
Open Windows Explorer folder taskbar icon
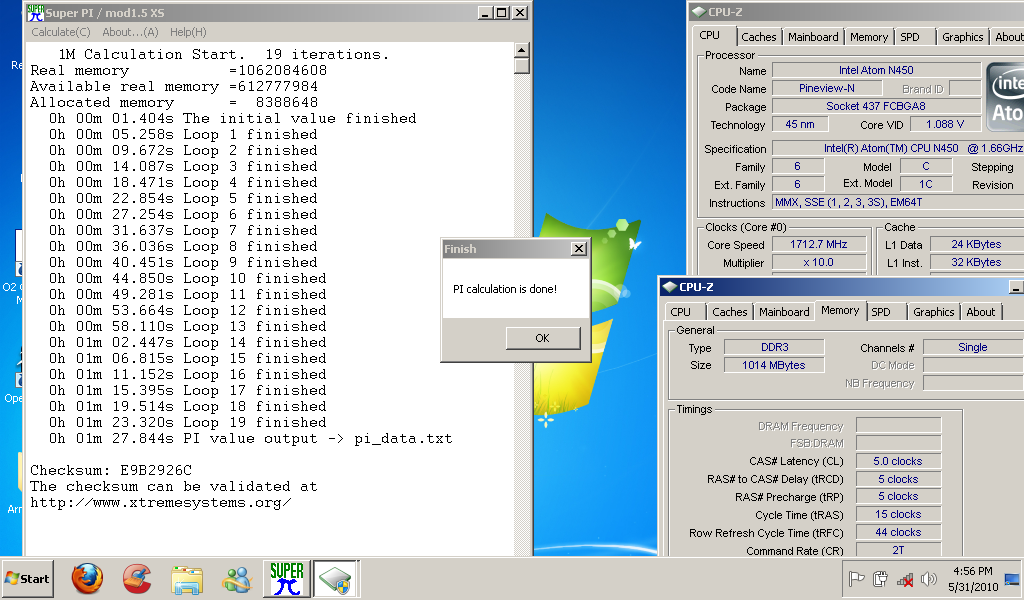click(x=187, y=579)
